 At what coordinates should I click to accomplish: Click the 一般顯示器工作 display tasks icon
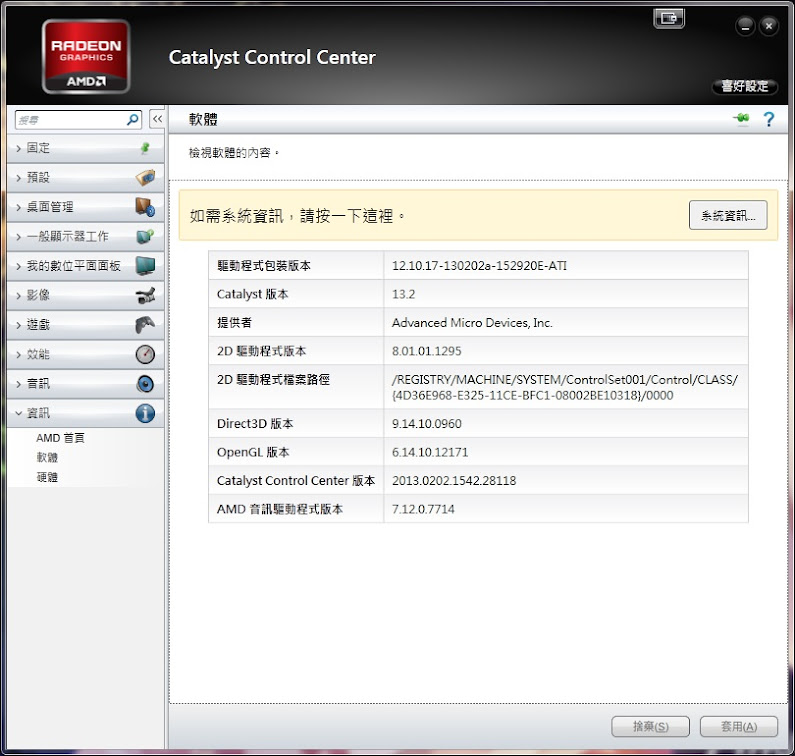tap(145, 236)
